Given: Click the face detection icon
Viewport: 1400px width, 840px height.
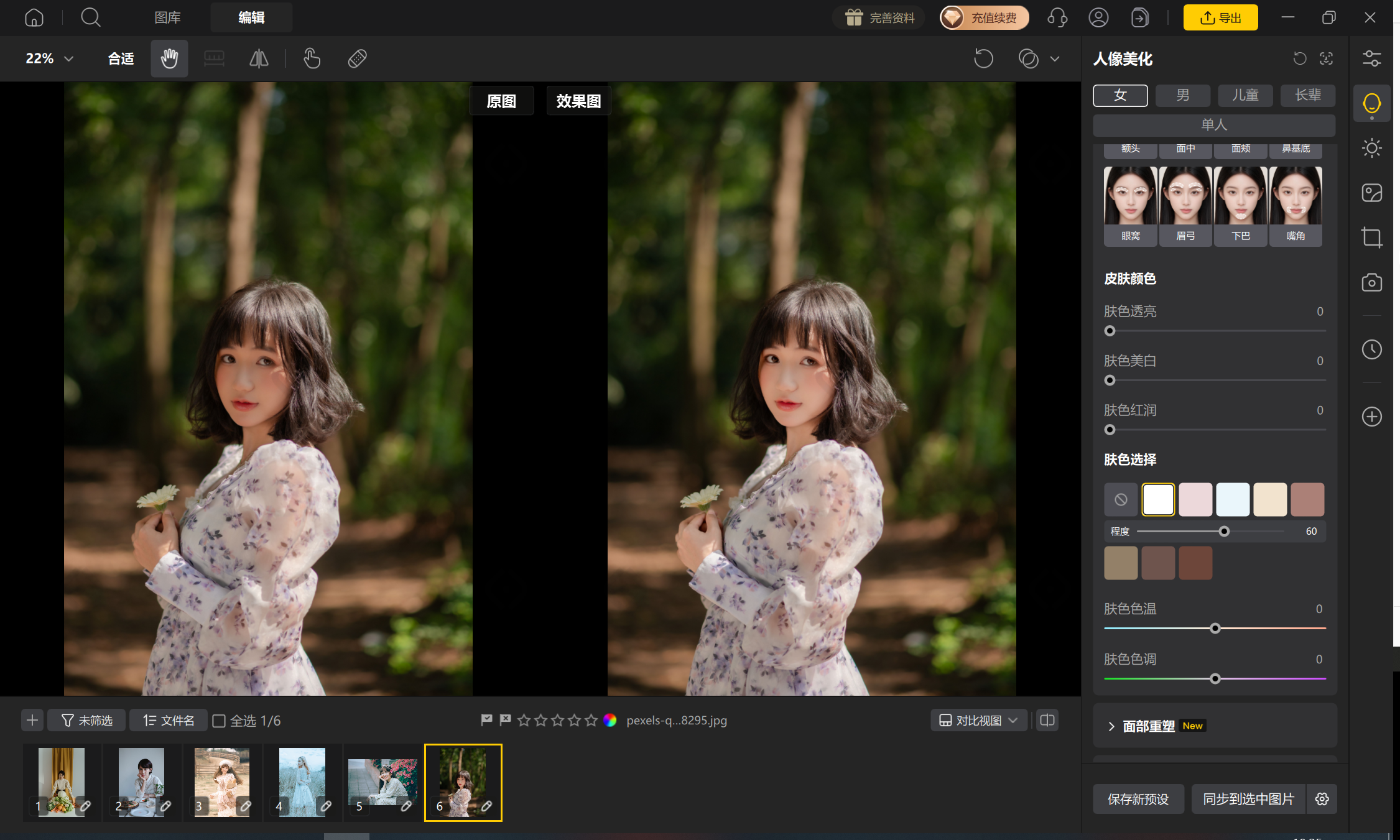Looking at the screenshot, I should point(1326,58).
